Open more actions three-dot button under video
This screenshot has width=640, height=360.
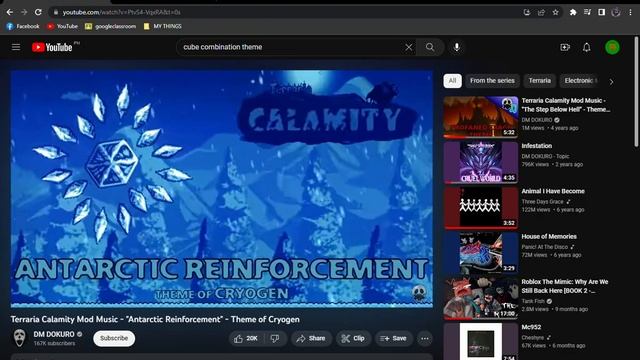coord(425,338)
